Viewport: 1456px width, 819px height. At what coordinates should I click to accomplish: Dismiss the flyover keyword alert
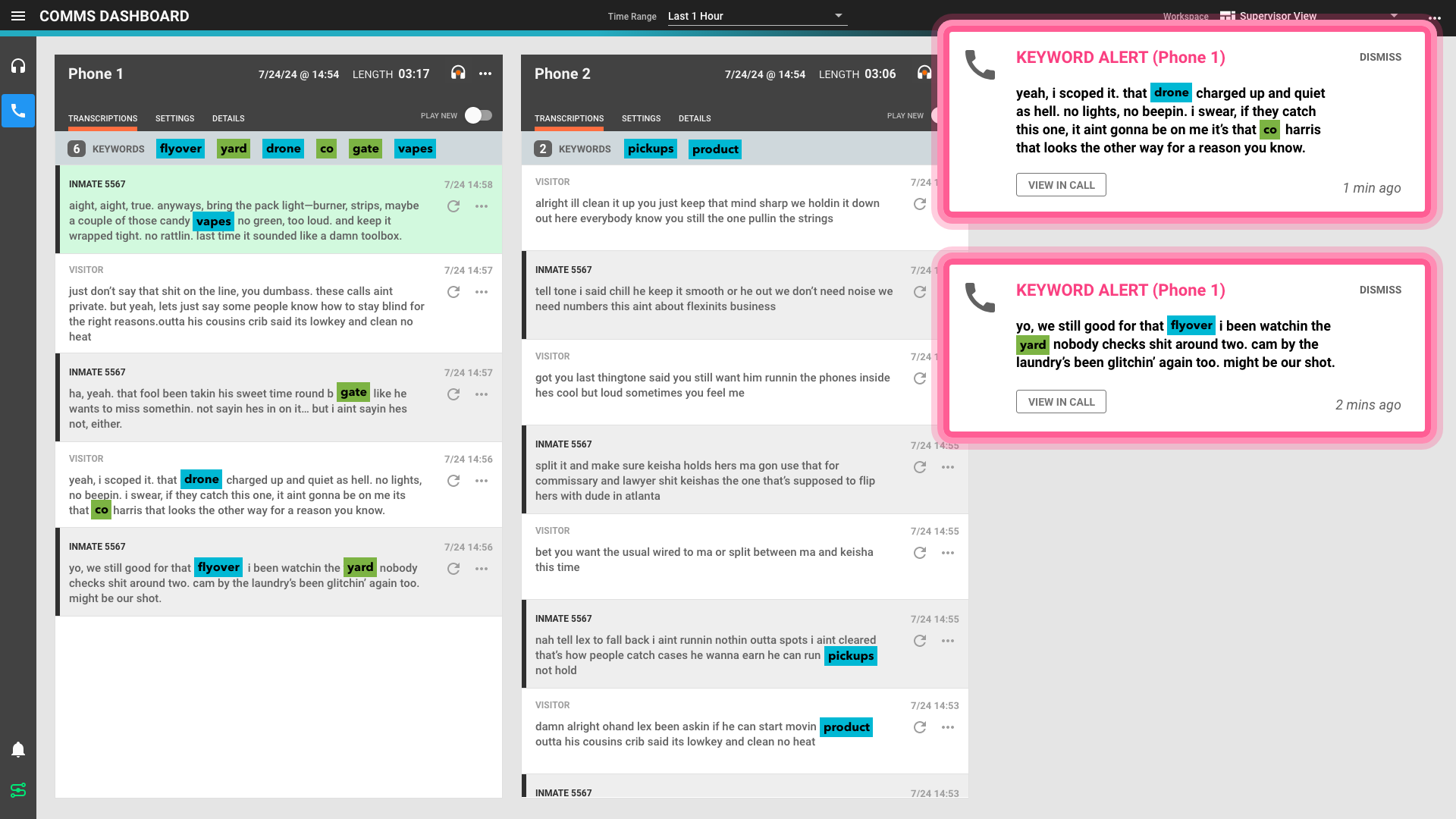1380,290
